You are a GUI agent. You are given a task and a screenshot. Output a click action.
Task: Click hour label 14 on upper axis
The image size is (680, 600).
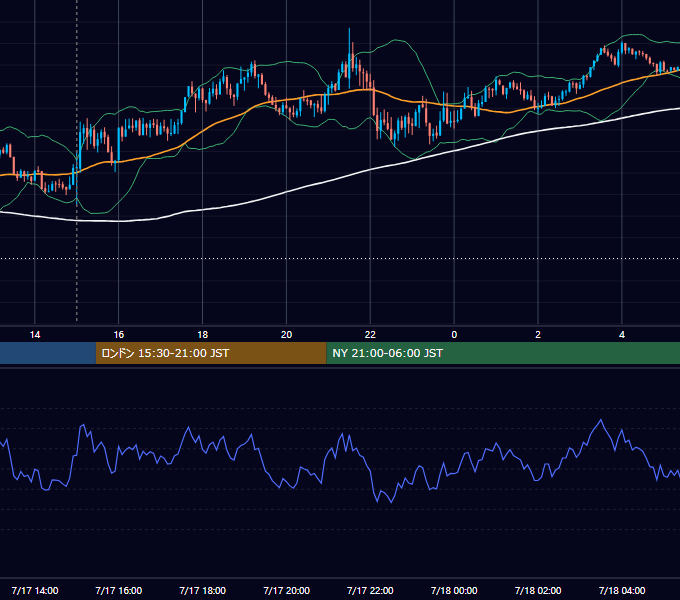tap(35, 334)
